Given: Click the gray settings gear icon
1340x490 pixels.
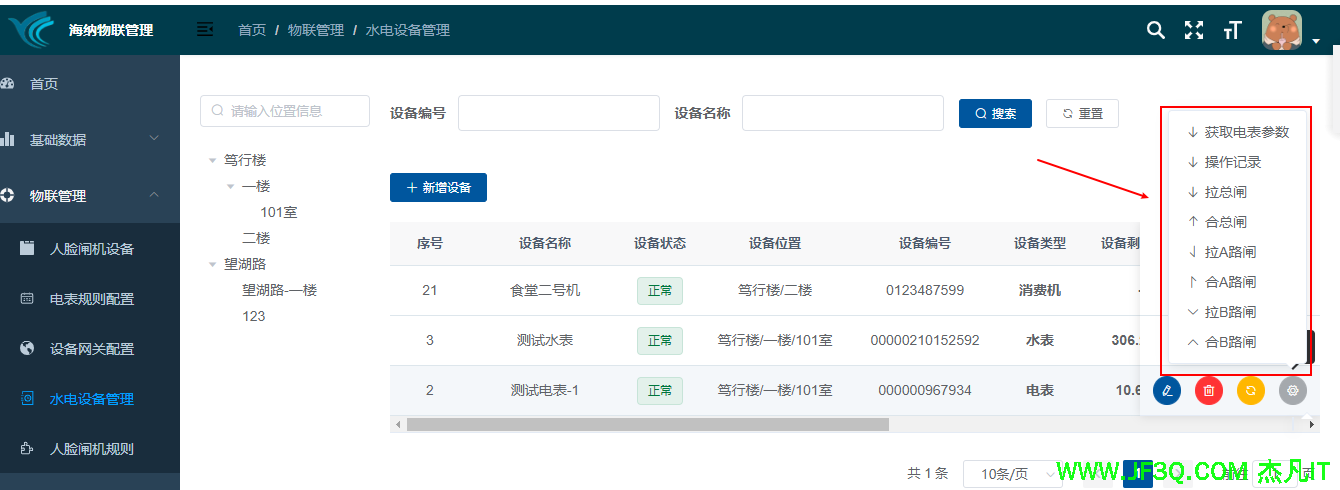Looking at the screenshot, I should pos(1293,391).
